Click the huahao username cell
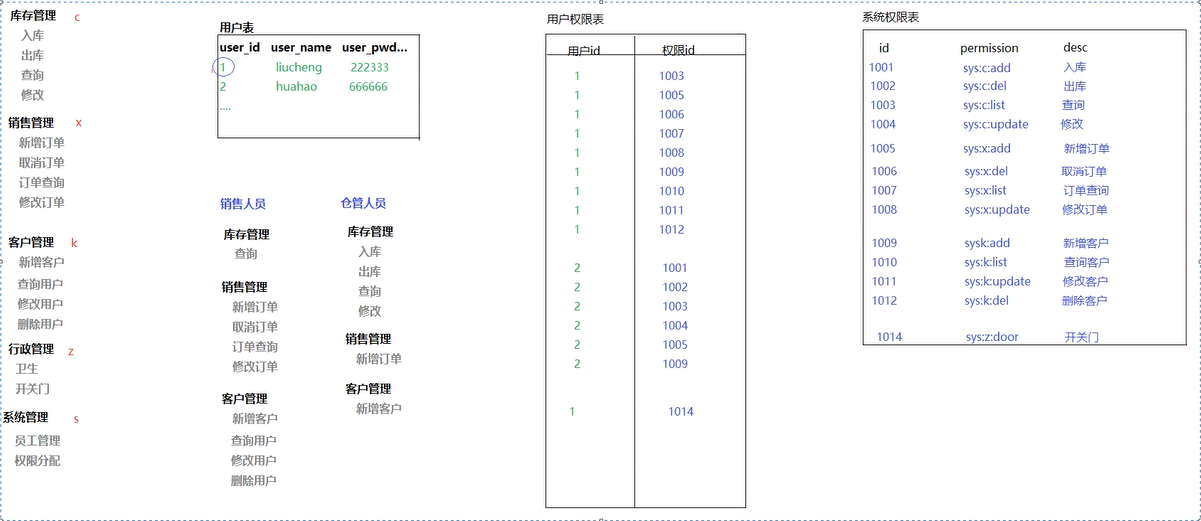Viewport: 1201px width, 521px height. (296, 87)
